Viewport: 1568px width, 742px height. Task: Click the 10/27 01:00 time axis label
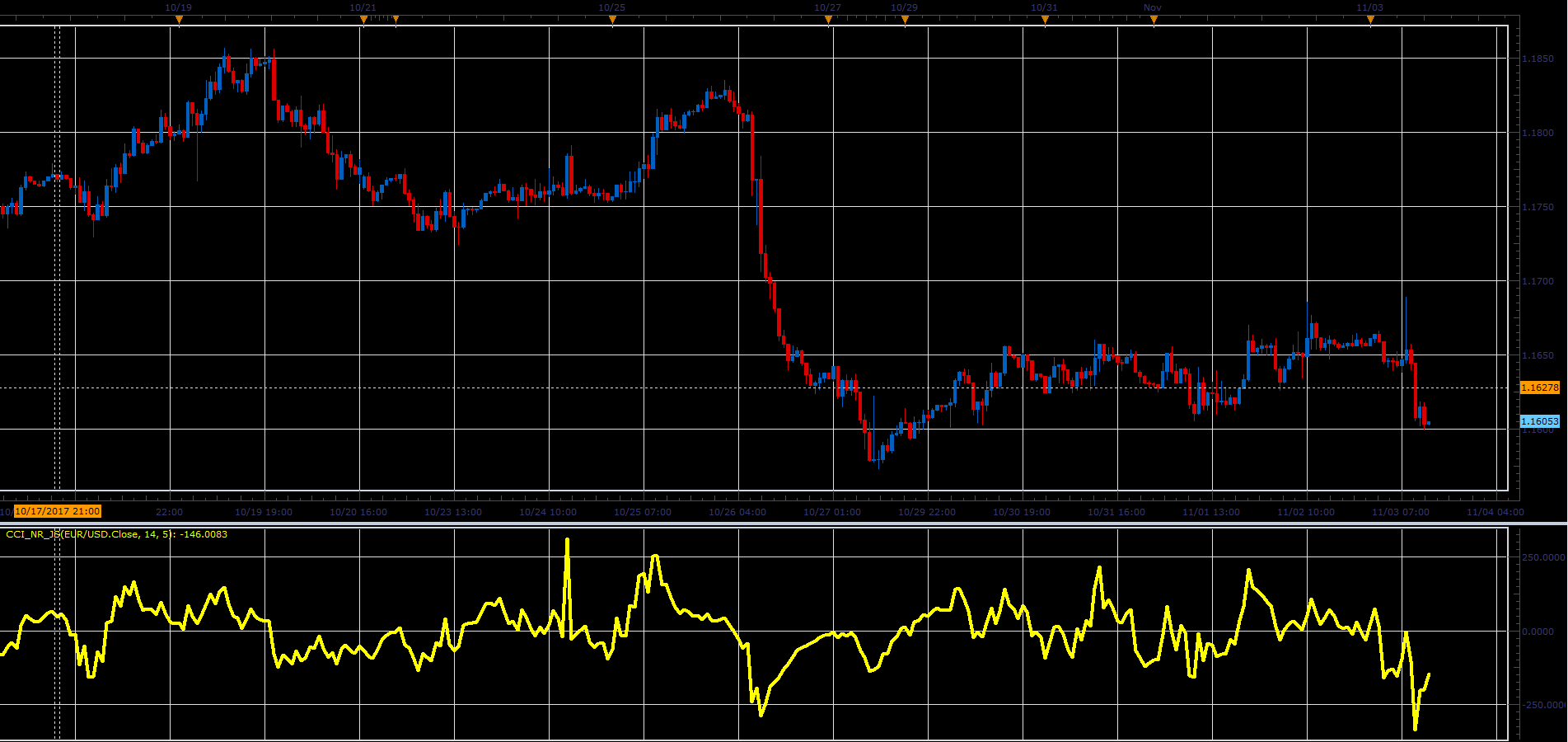(832, 512)
